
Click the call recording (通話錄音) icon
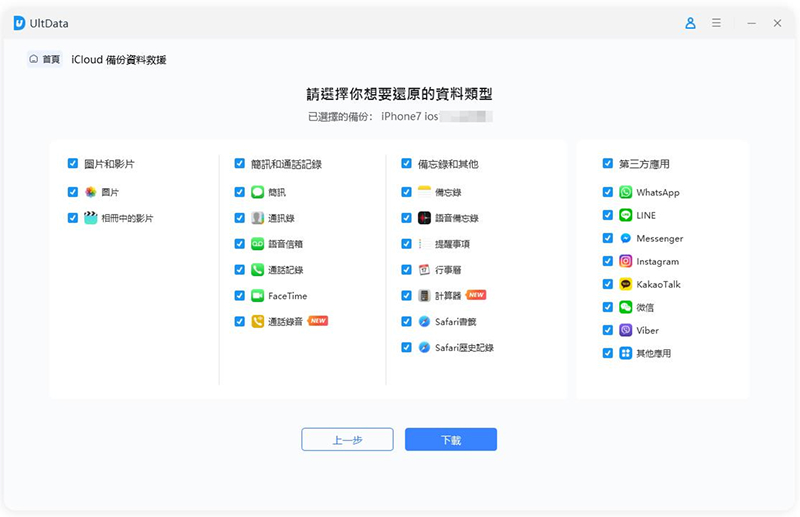point(258,322)
